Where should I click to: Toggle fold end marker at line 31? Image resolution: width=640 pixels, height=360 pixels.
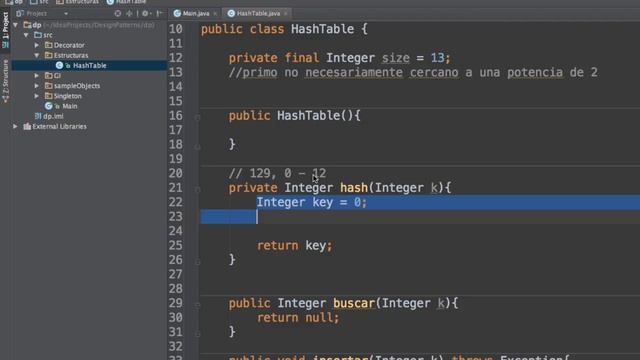[198, 334]
